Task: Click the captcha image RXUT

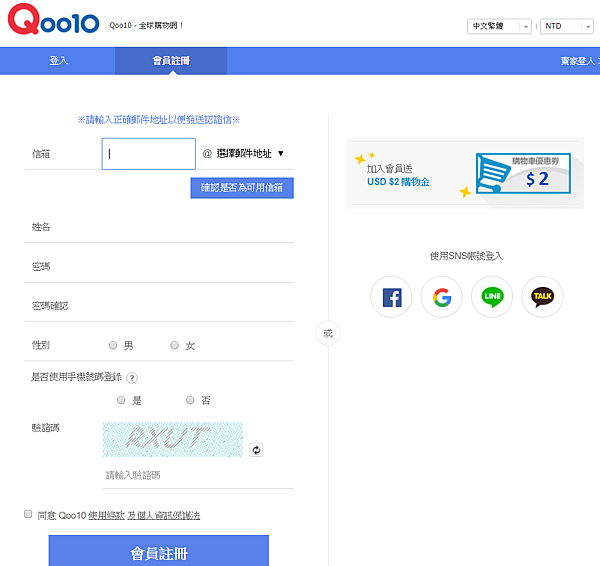Action: point(173,439)
